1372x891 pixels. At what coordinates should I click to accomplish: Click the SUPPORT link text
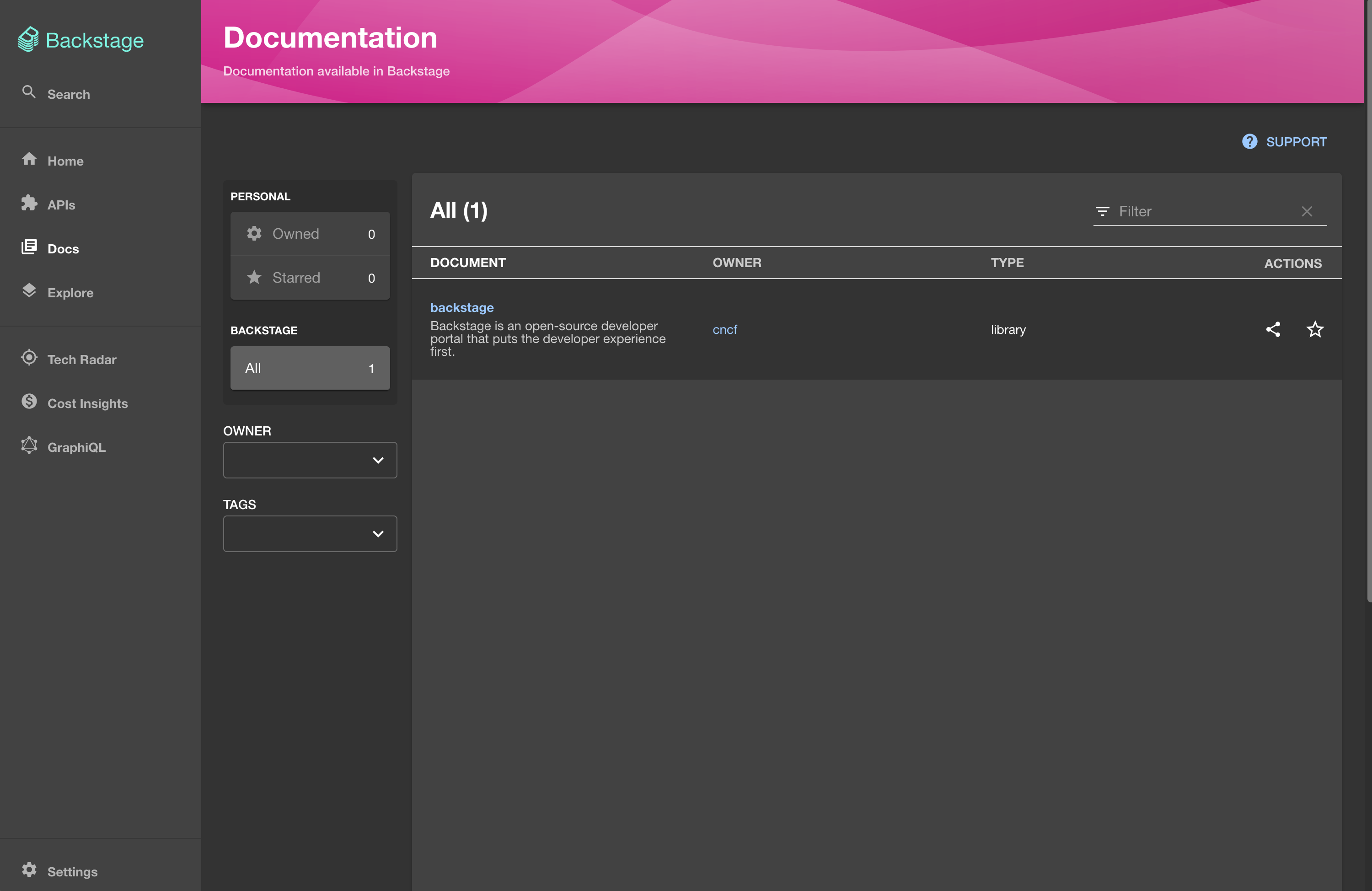(x=1296, y=142)
